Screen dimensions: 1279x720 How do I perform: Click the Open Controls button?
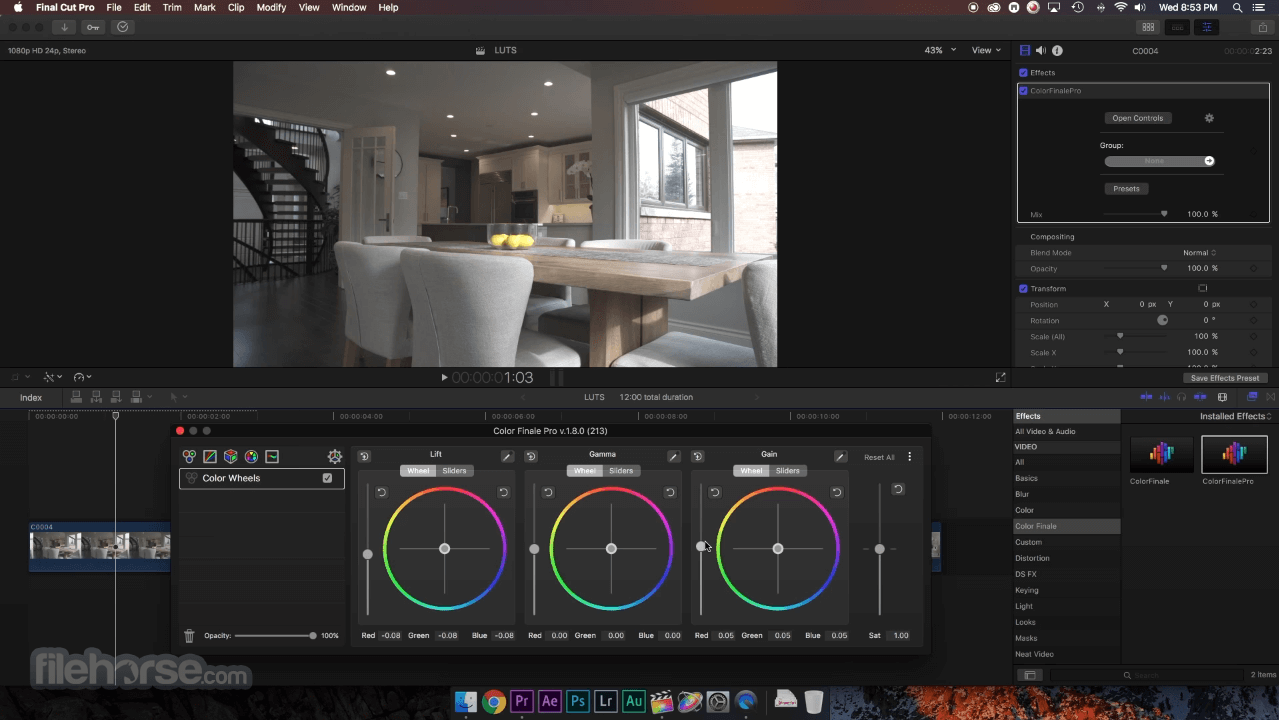(x=1137, y=118)
